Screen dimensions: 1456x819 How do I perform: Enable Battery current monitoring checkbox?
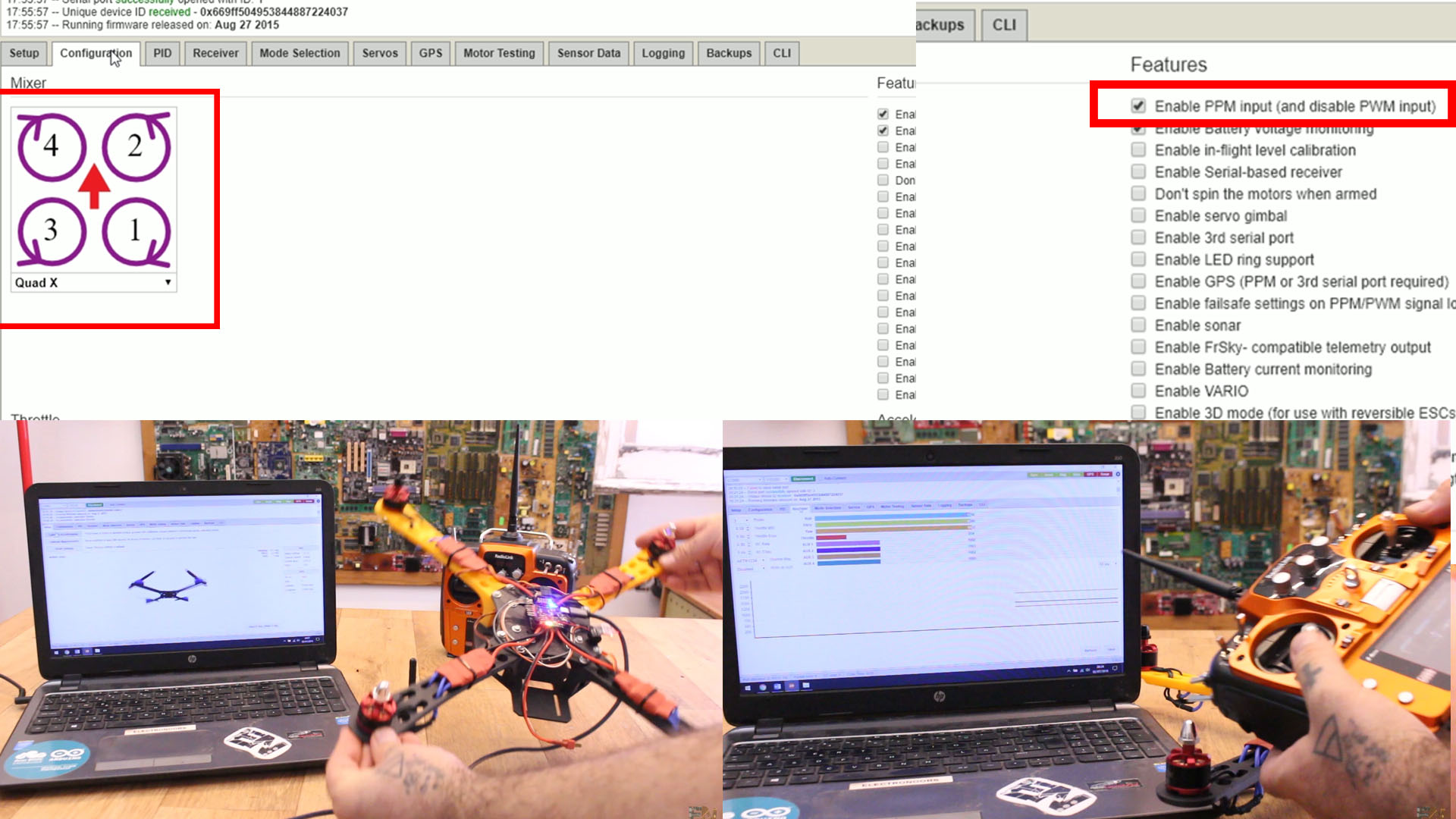(x=1138, y=369)
